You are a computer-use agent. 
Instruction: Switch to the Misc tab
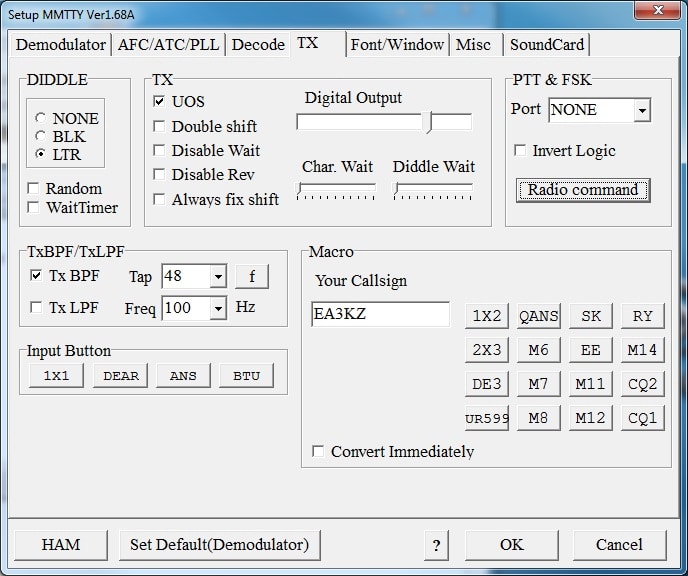pyautogui.click(x=474, y=45)
